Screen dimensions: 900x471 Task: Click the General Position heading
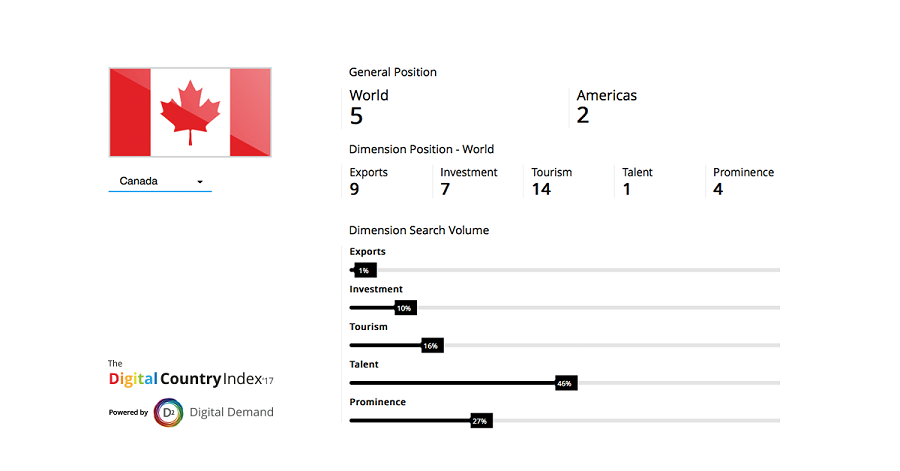(x=393, y=72)
